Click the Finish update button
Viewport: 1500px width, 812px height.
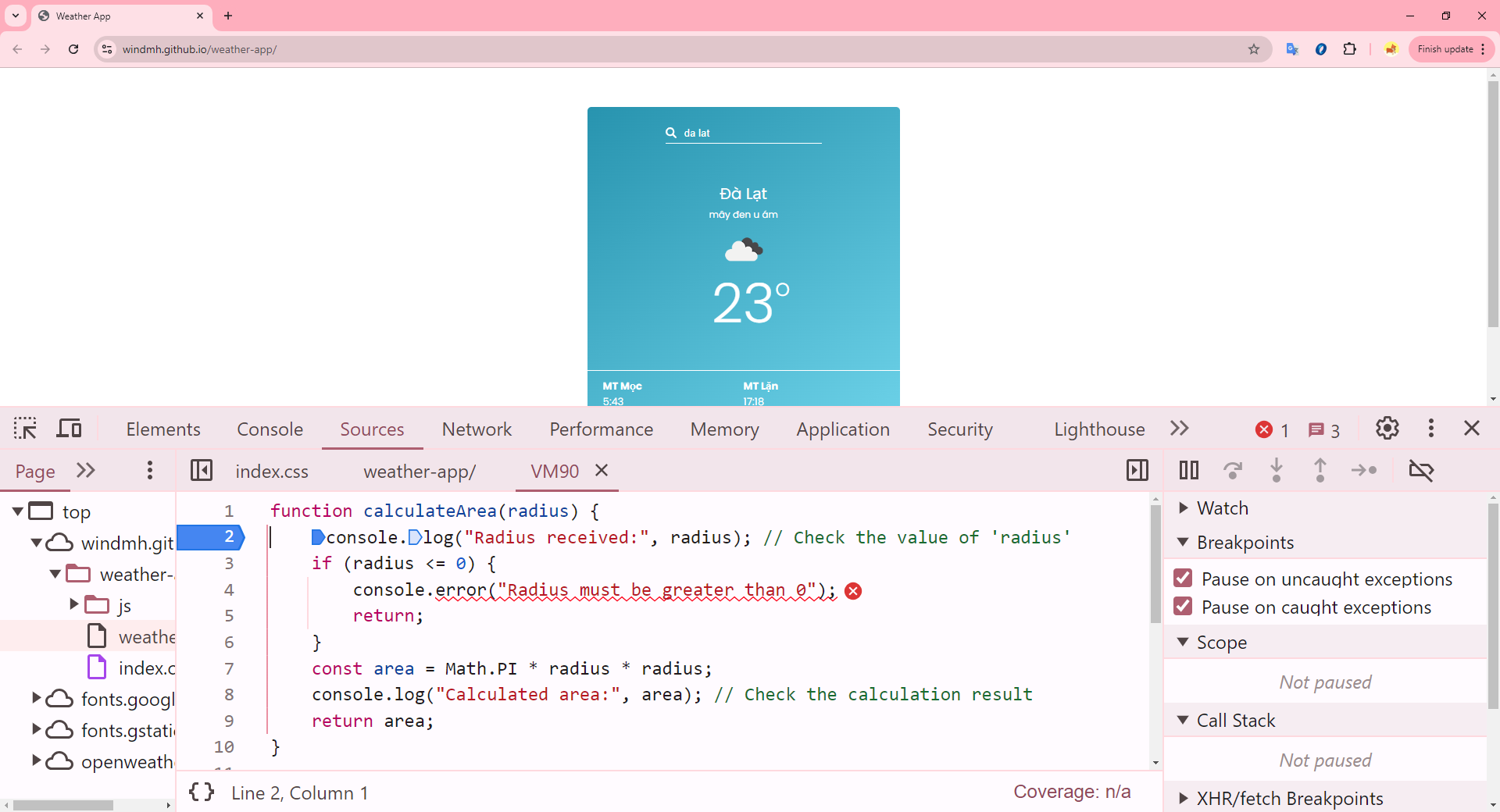(1445, 49)
